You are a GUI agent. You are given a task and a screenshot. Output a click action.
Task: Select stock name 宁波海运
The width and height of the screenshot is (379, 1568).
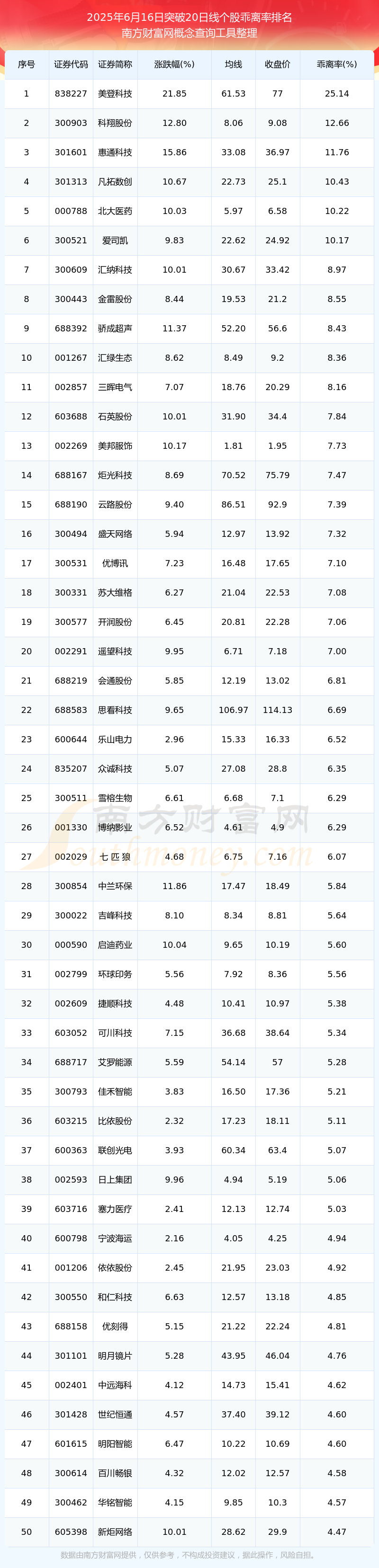pyautogui.click(x=115, y=1238)
